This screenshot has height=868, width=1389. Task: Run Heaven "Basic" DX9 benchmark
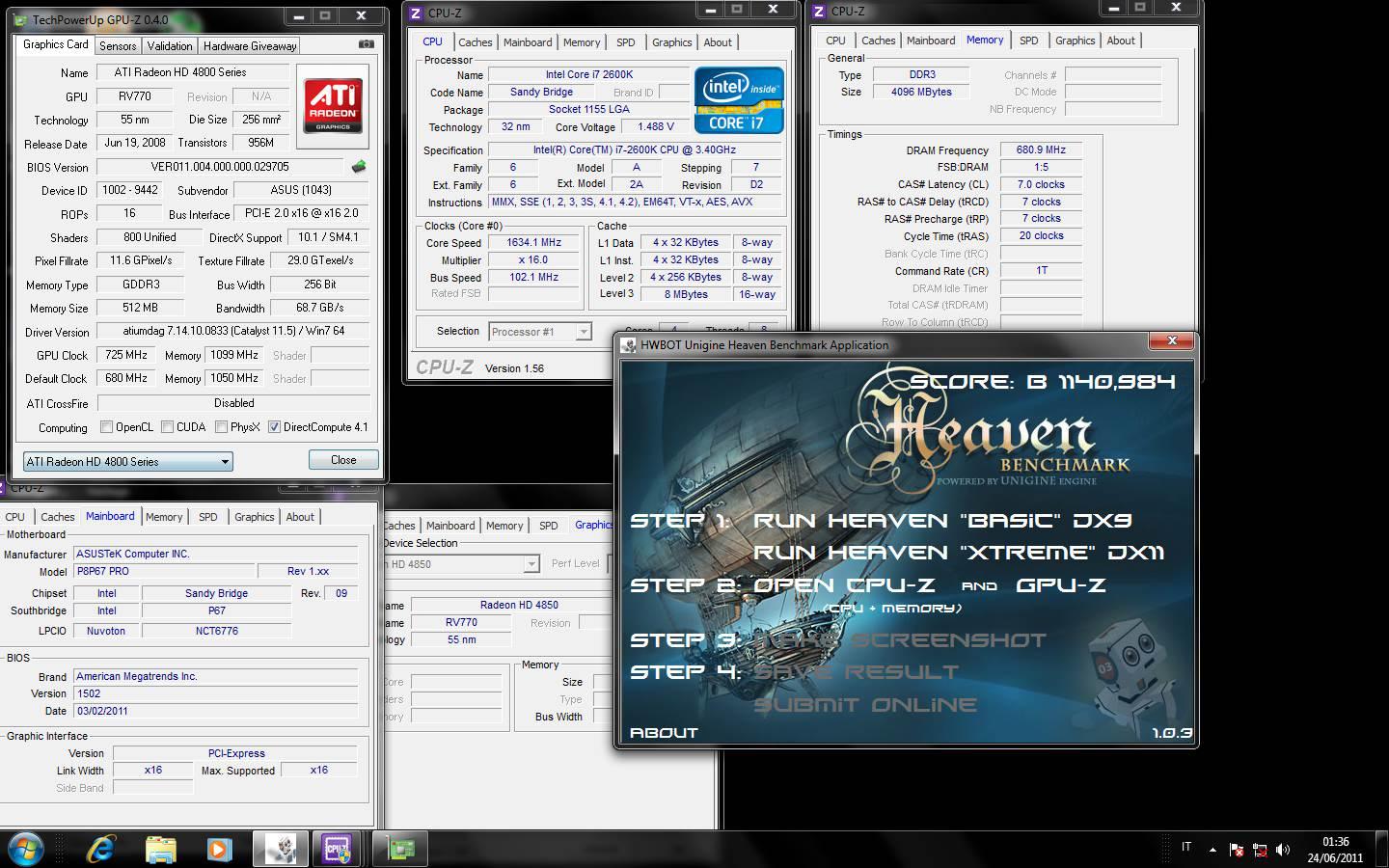(x=942, y=521)
